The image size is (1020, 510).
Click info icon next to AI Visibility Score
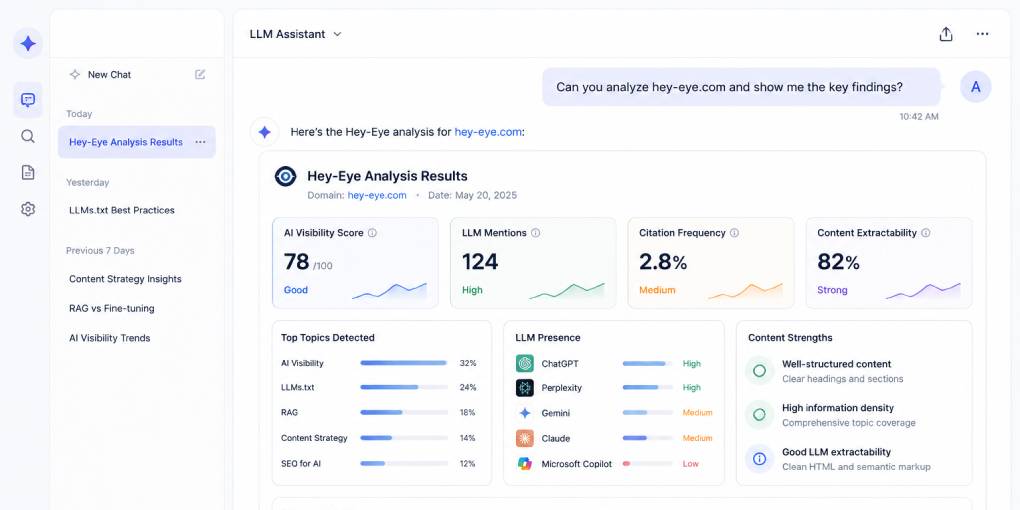pos(372,233)
